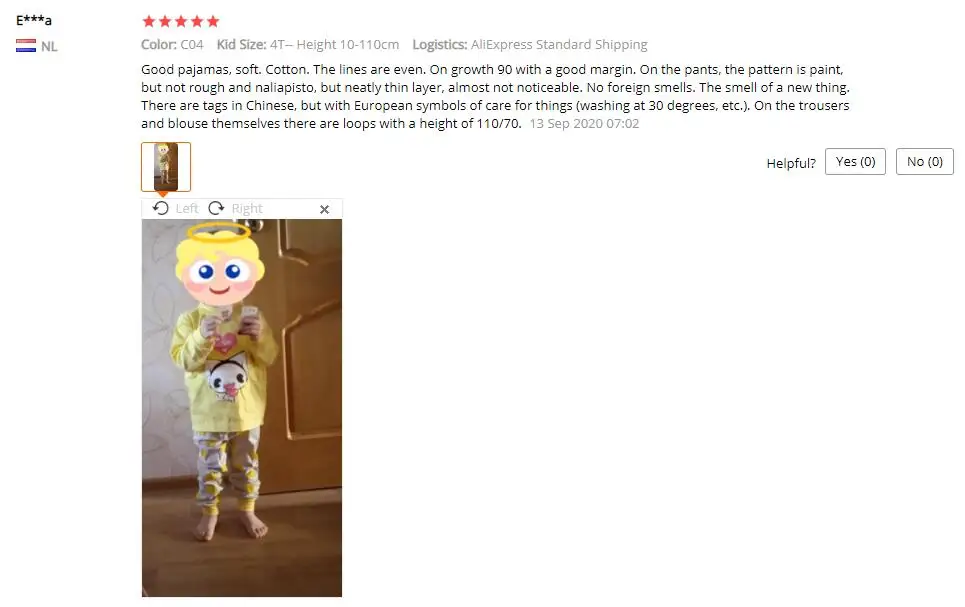Click the first red rating star
965x607 pixels.
(149, 22)
